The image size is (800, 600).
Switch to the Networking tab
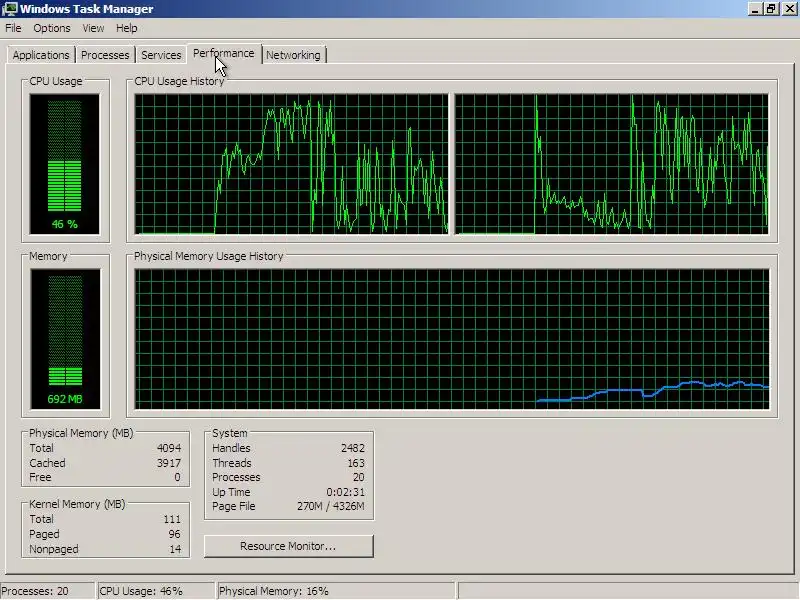[x=293, y=55]
